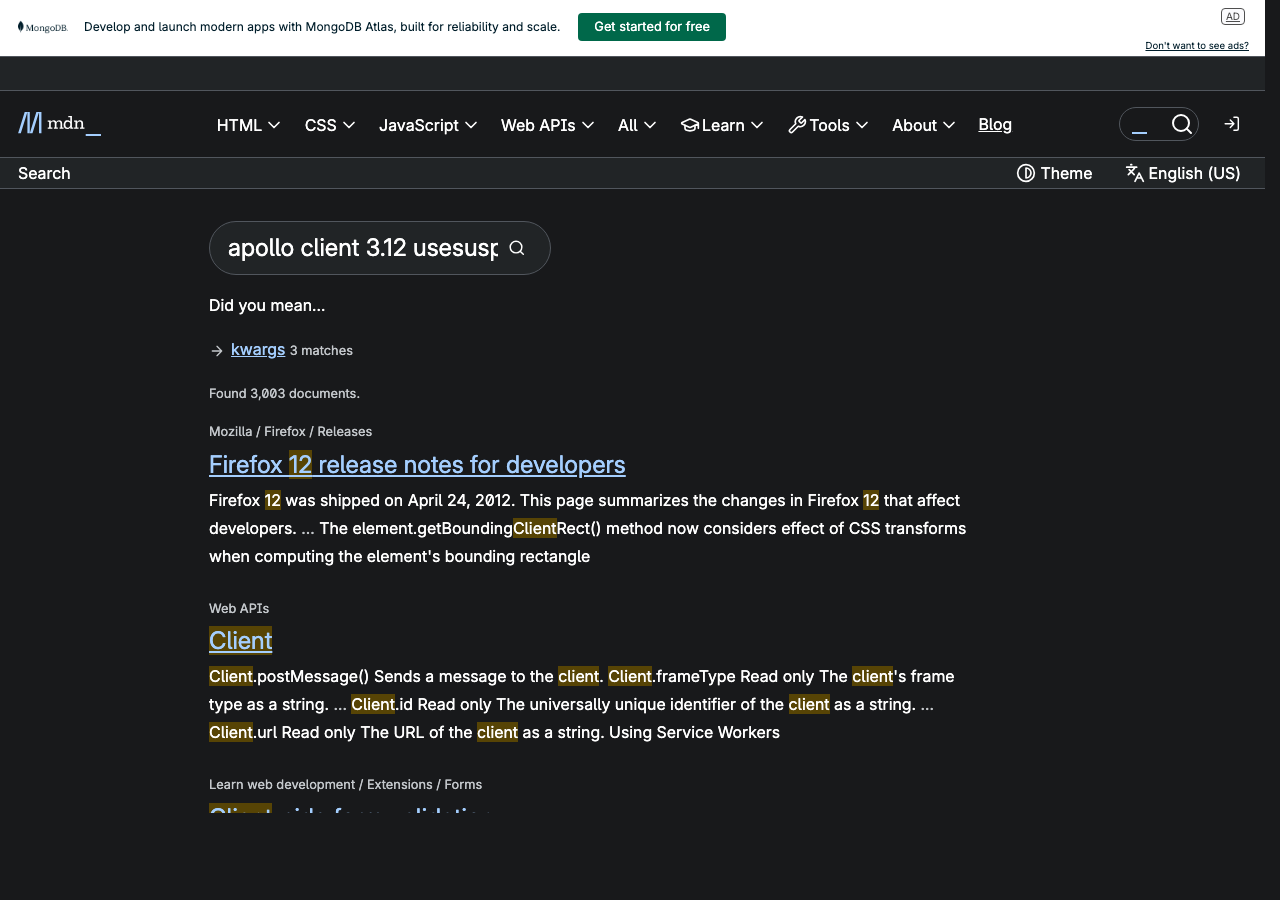Screen dimensions: 1280x900
Task: Click the arrow icon beside the kwargs suggestion
Action: coord(216,350)
